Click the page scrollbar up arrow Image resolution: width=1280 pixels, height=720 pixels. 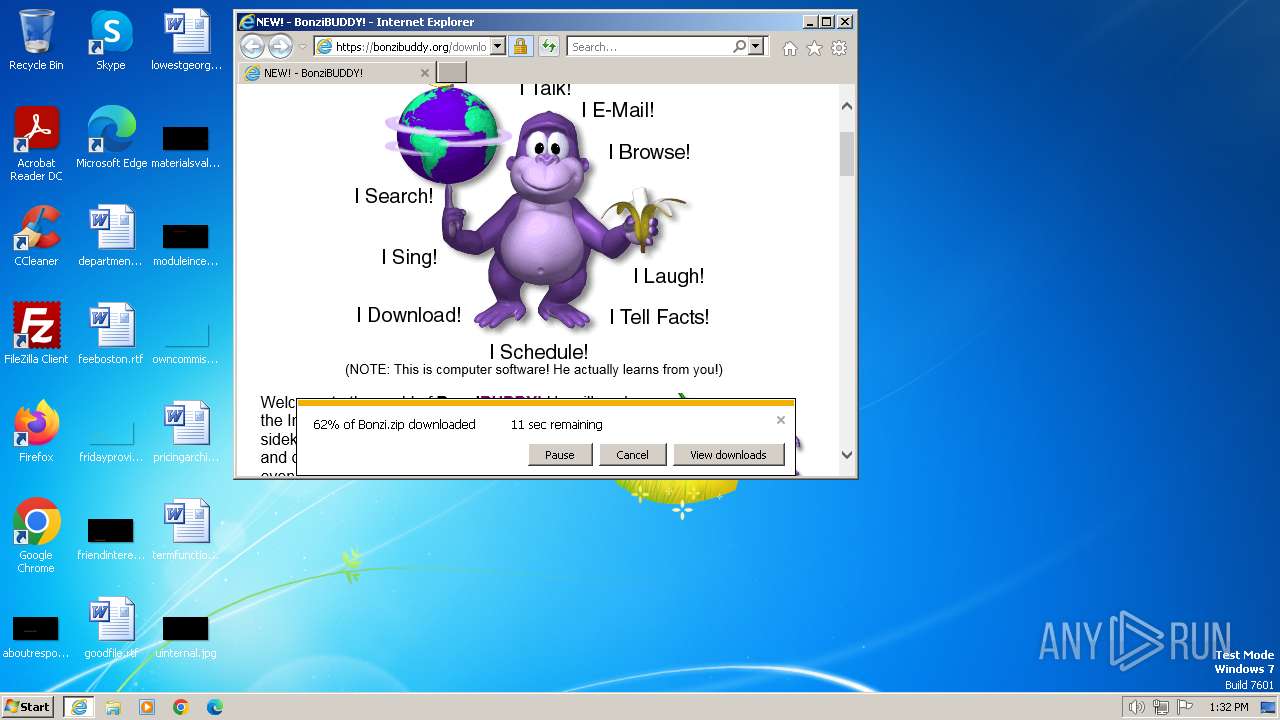click(847, 106)
